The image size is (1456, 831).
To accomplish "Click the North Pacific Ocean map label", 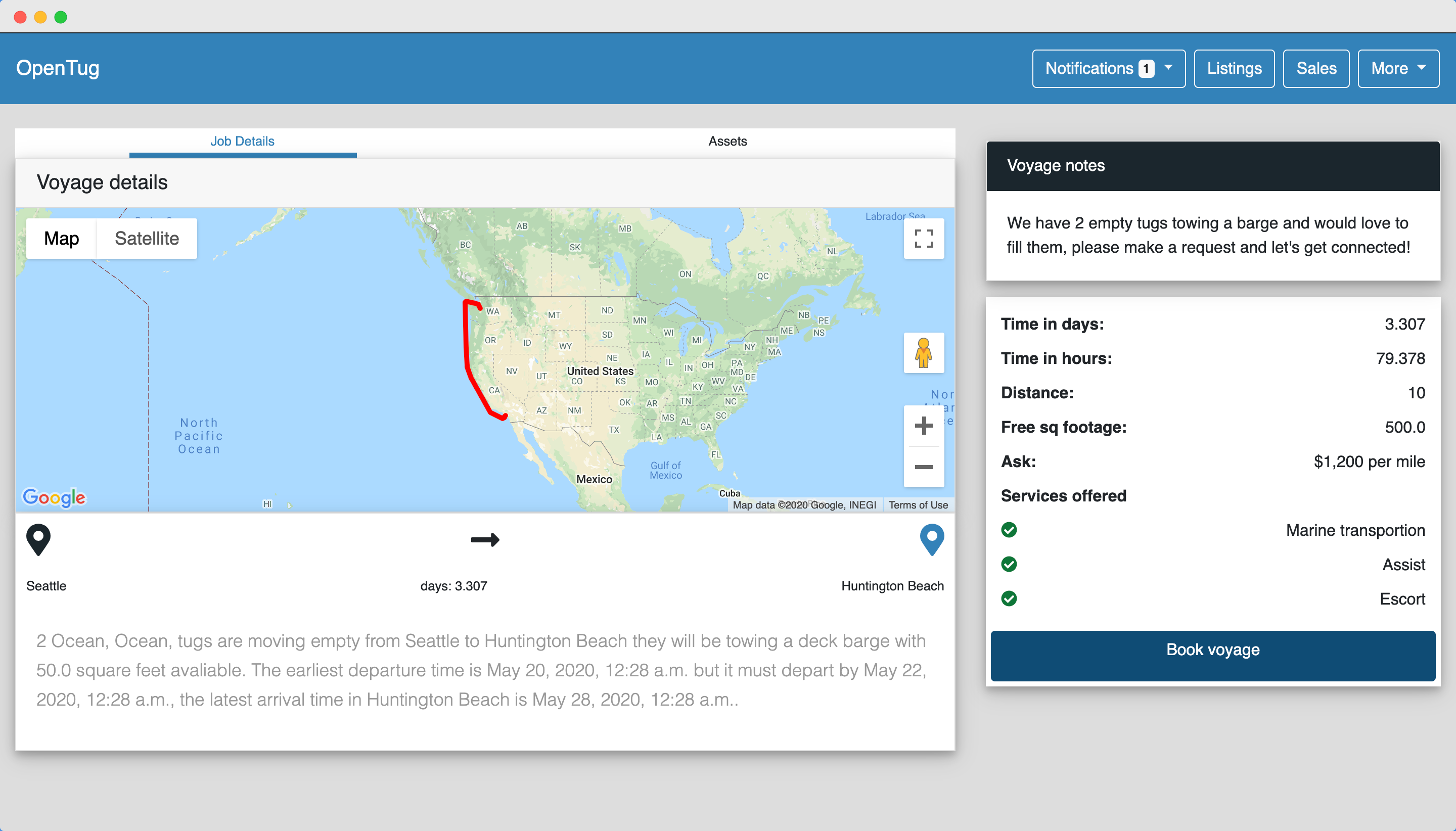I will click(x=199, y=436).
